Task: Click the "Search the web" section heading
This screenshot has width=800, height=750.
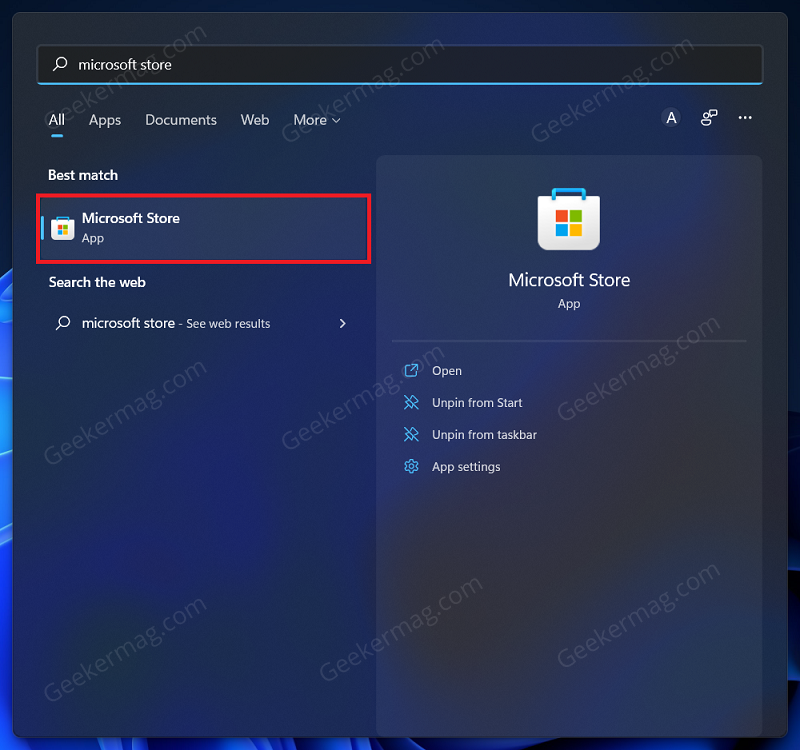Action: 97,282
